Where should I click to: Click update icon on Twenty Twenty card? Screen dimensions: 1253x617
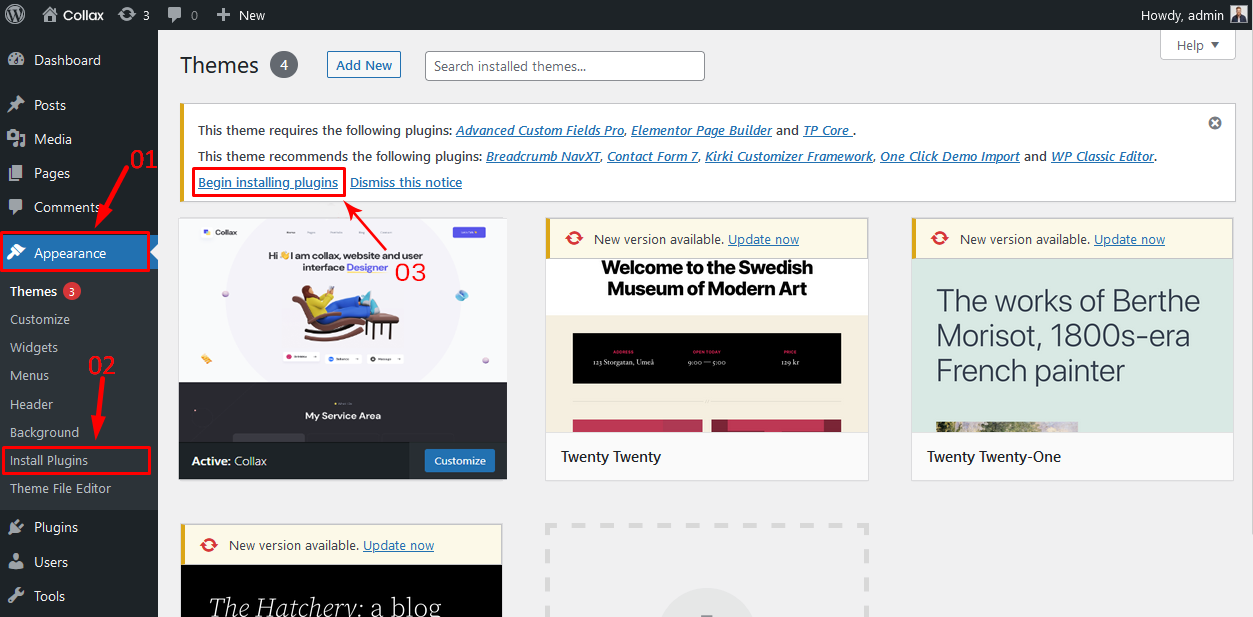click(574, 239)
